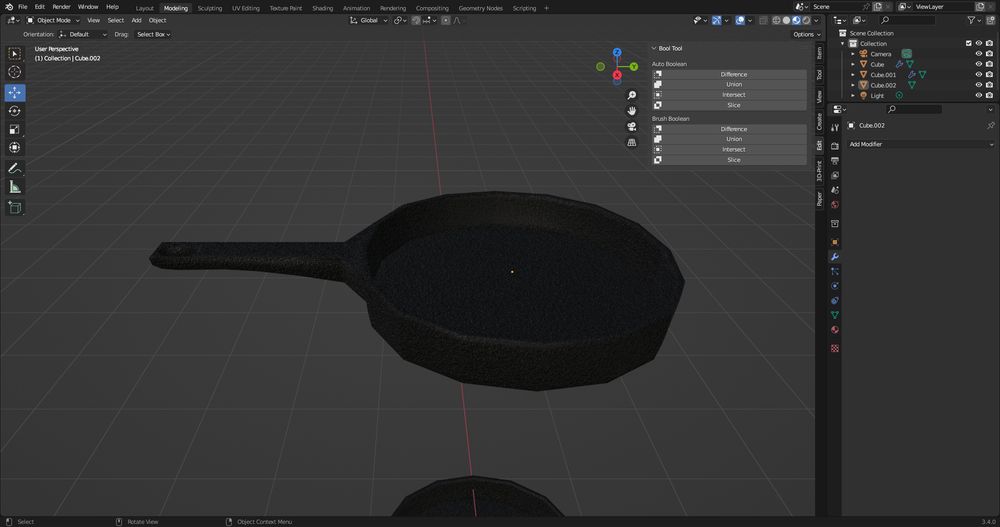Click the Blender logo menu icon

tap(8, 7)
